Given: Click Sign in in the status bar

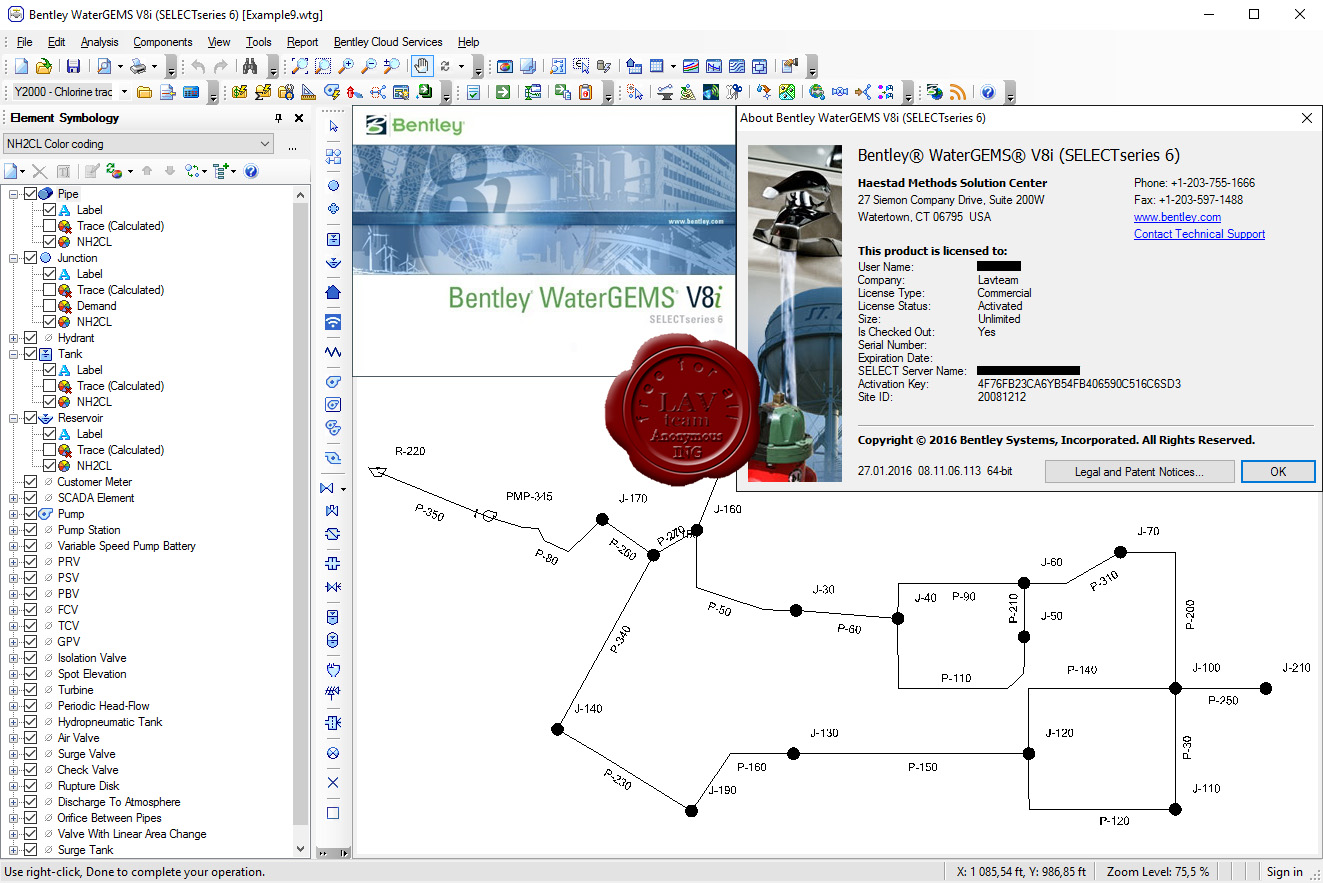Looking at the screenshot, I should coord(1284,872).
